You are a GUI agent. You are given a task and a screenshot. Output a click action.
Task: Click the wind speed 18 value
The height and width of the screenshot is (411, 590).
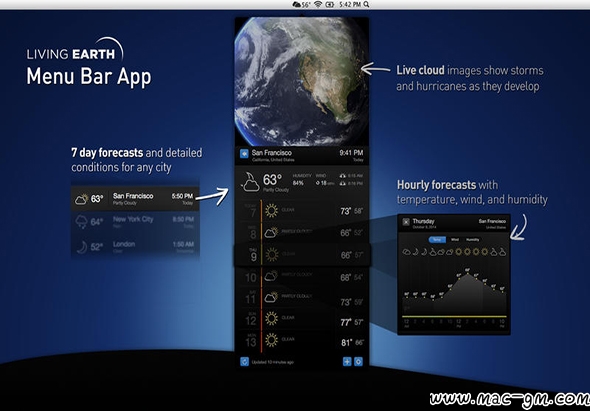[x=324, y=183]
